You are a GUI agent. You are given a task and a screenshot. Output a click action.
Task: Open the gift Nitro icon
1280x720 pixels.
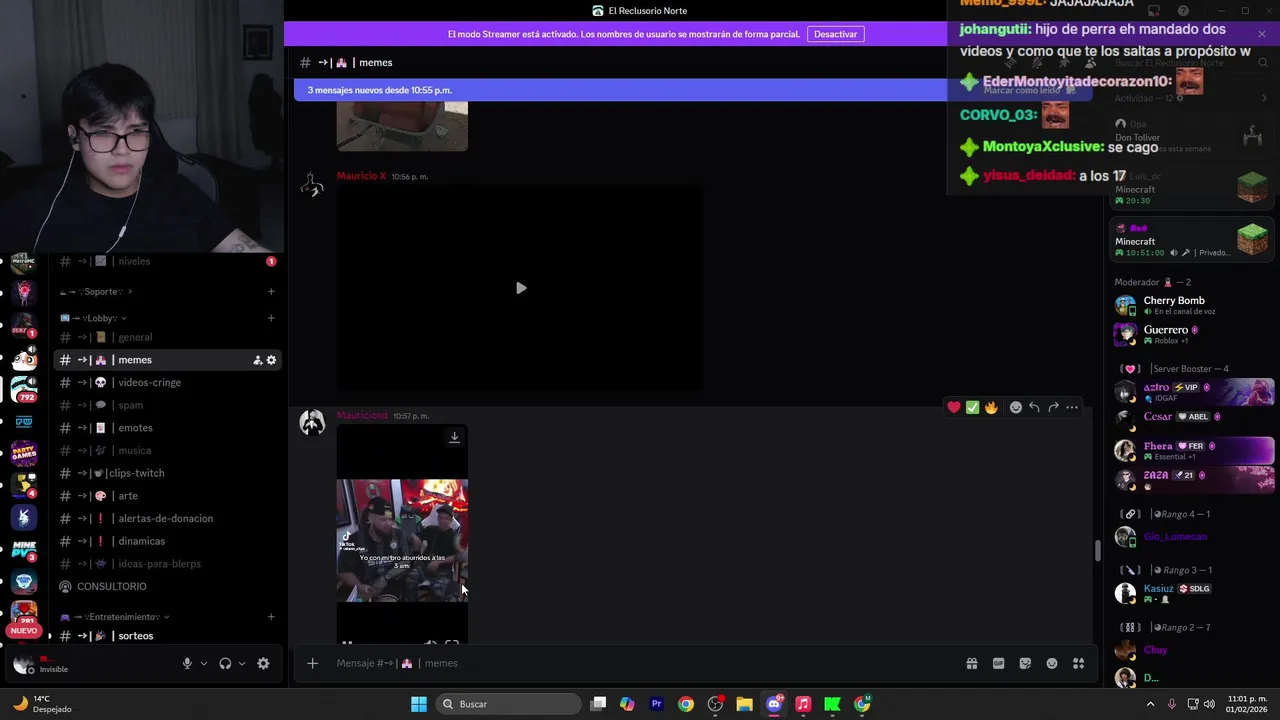pos(971,663)
